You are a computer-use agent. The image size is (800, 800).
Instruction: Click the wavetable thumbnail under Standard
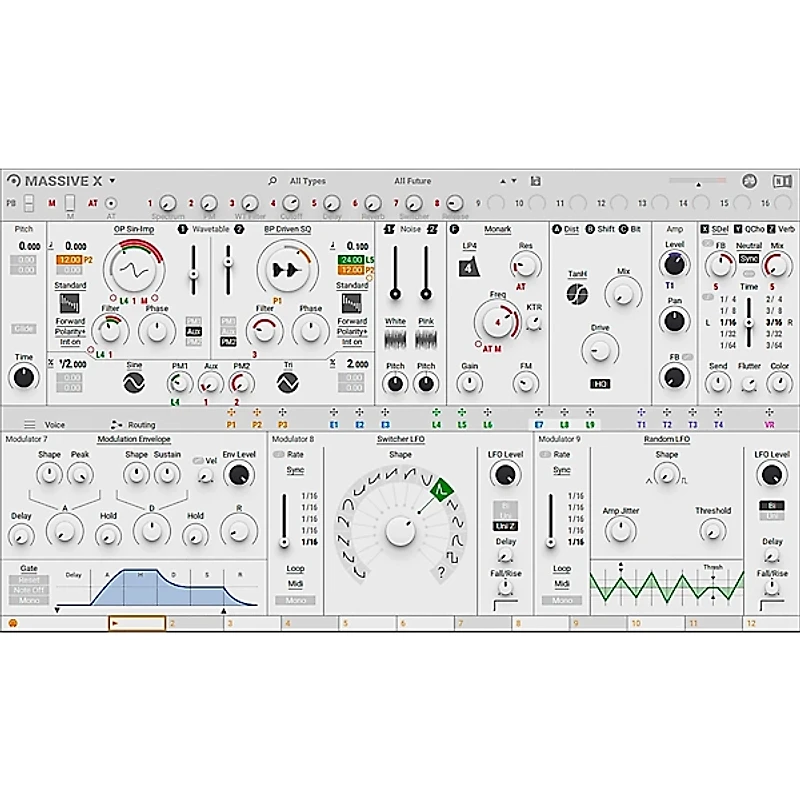coord(69,303)
